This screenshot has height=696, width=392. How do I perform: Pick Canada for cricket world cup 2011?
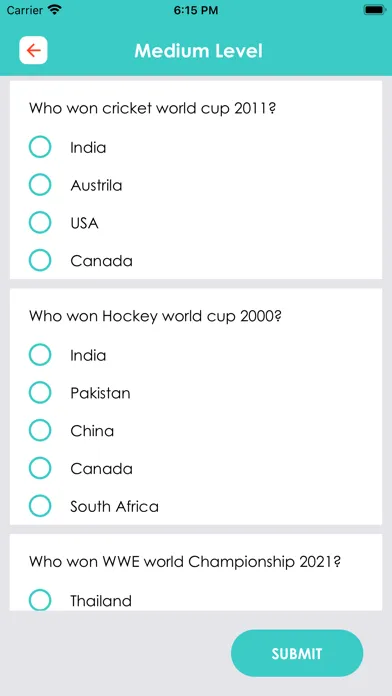tap(40, 260)
